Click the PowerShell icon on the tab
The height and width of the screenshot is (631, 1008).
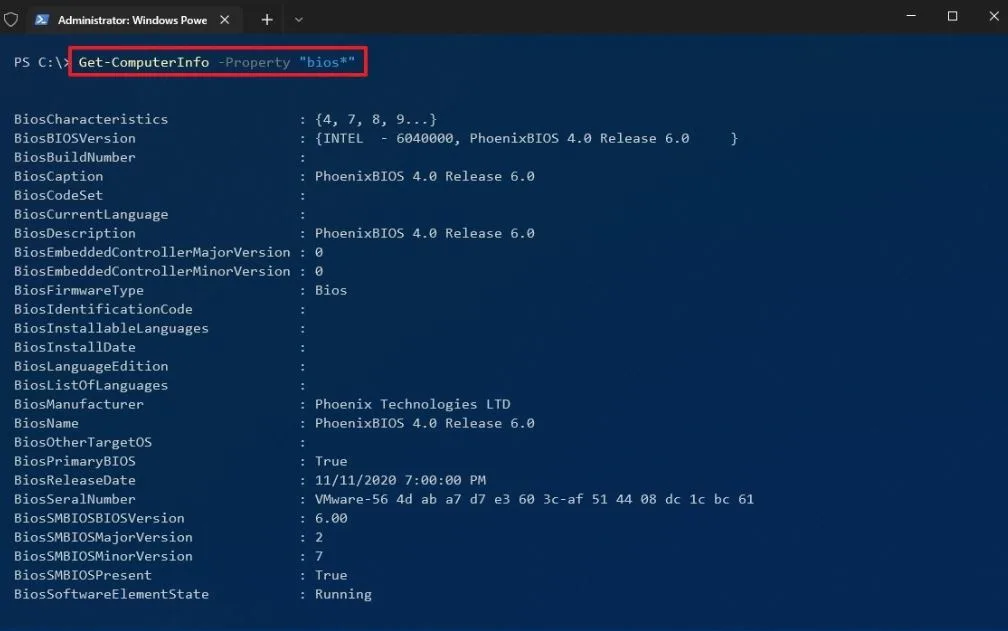(42, 20)
